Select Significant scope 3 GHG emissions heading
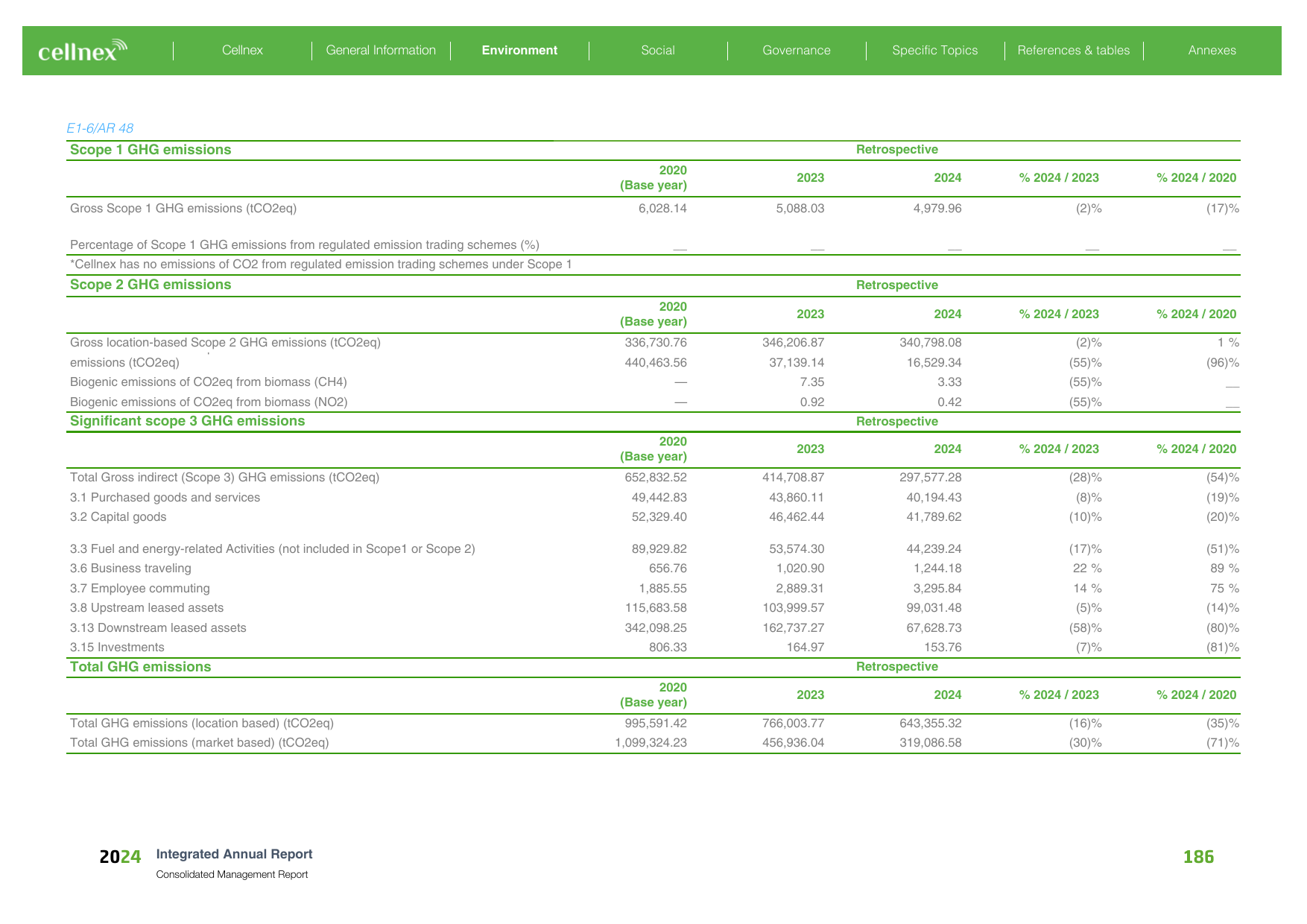This screenshot has height=924, width=1307. [187, 421]
